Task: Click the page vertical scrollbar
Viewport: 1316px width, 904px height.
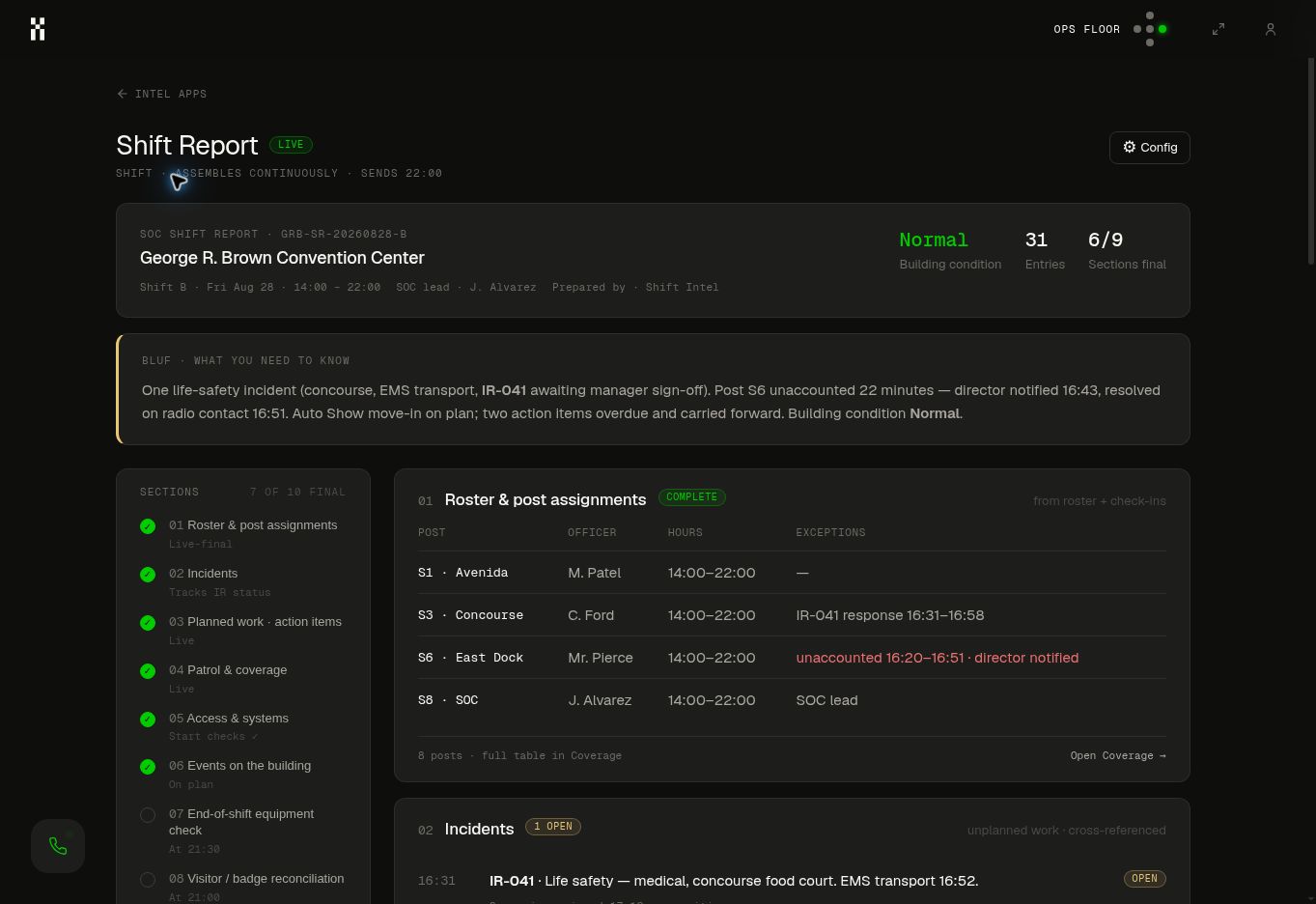Action: point(1310,159)
